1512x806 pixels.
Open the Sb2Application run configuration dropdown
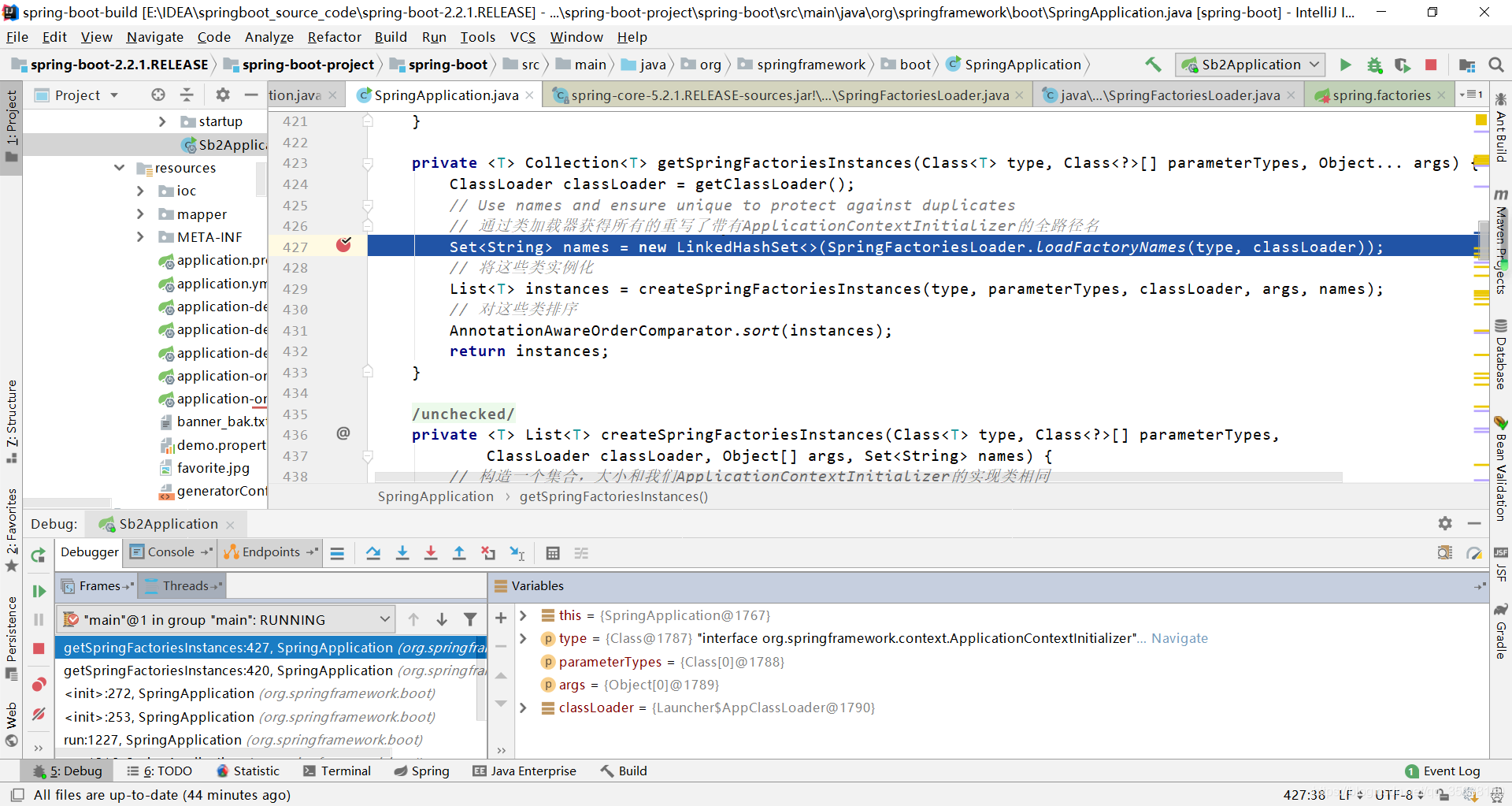[x=1251, y=65]
